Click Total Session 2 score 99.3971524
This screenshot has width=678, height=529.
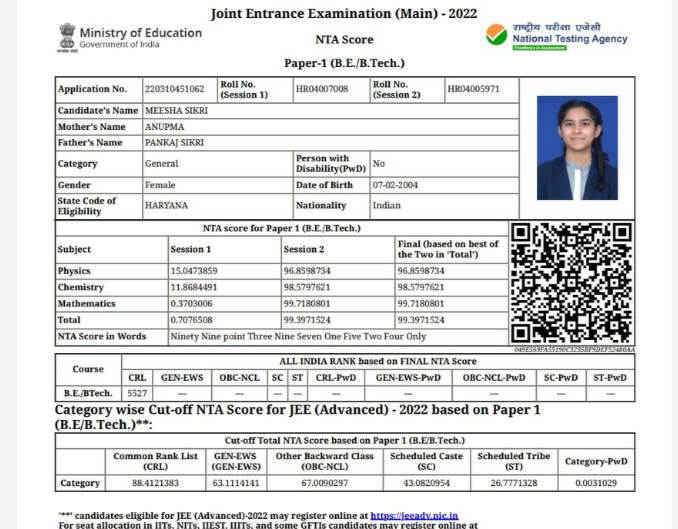[307, 321]
